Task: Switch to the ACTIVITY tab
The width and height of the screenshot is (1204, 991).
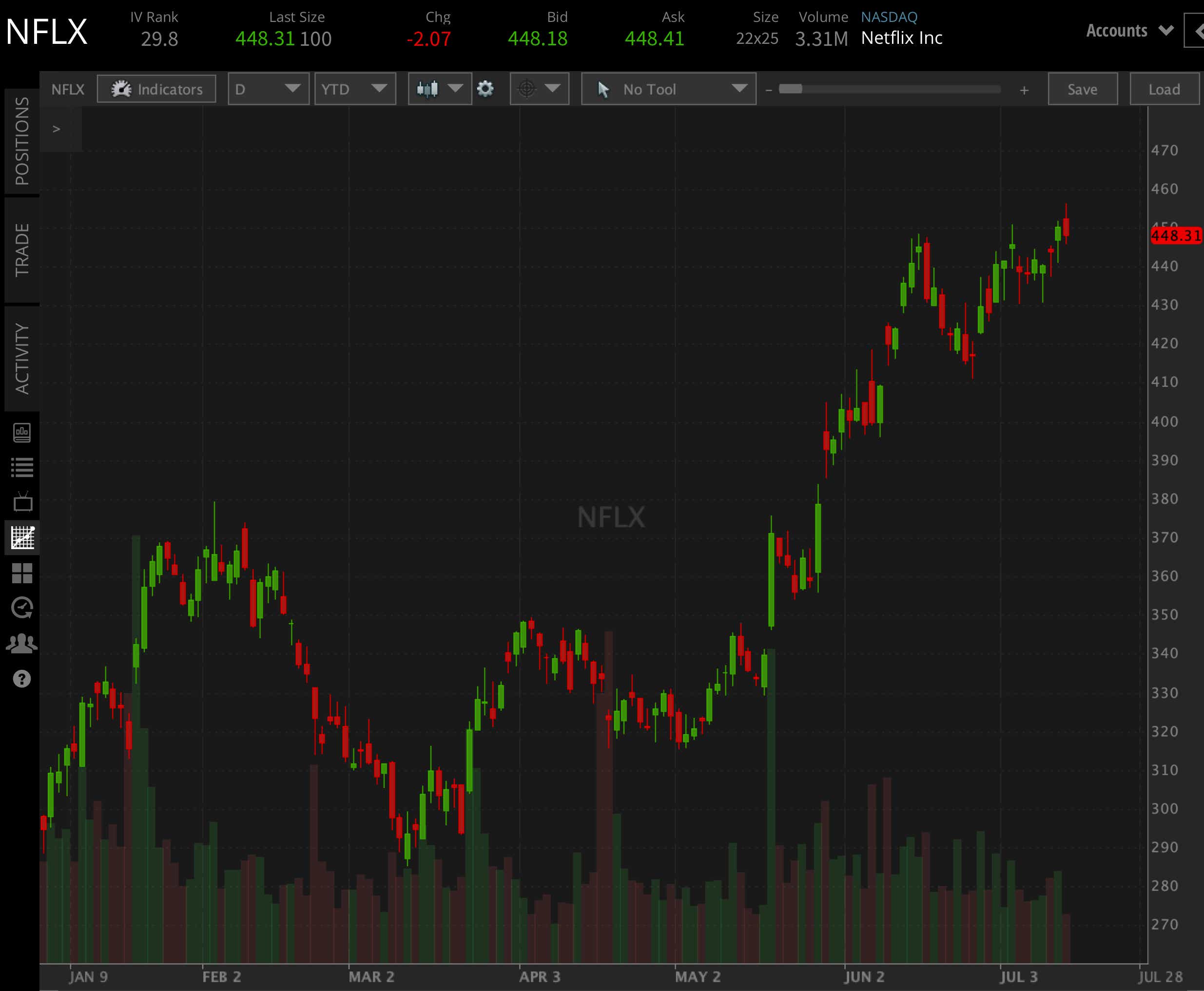Action: [x=22, y=359]
